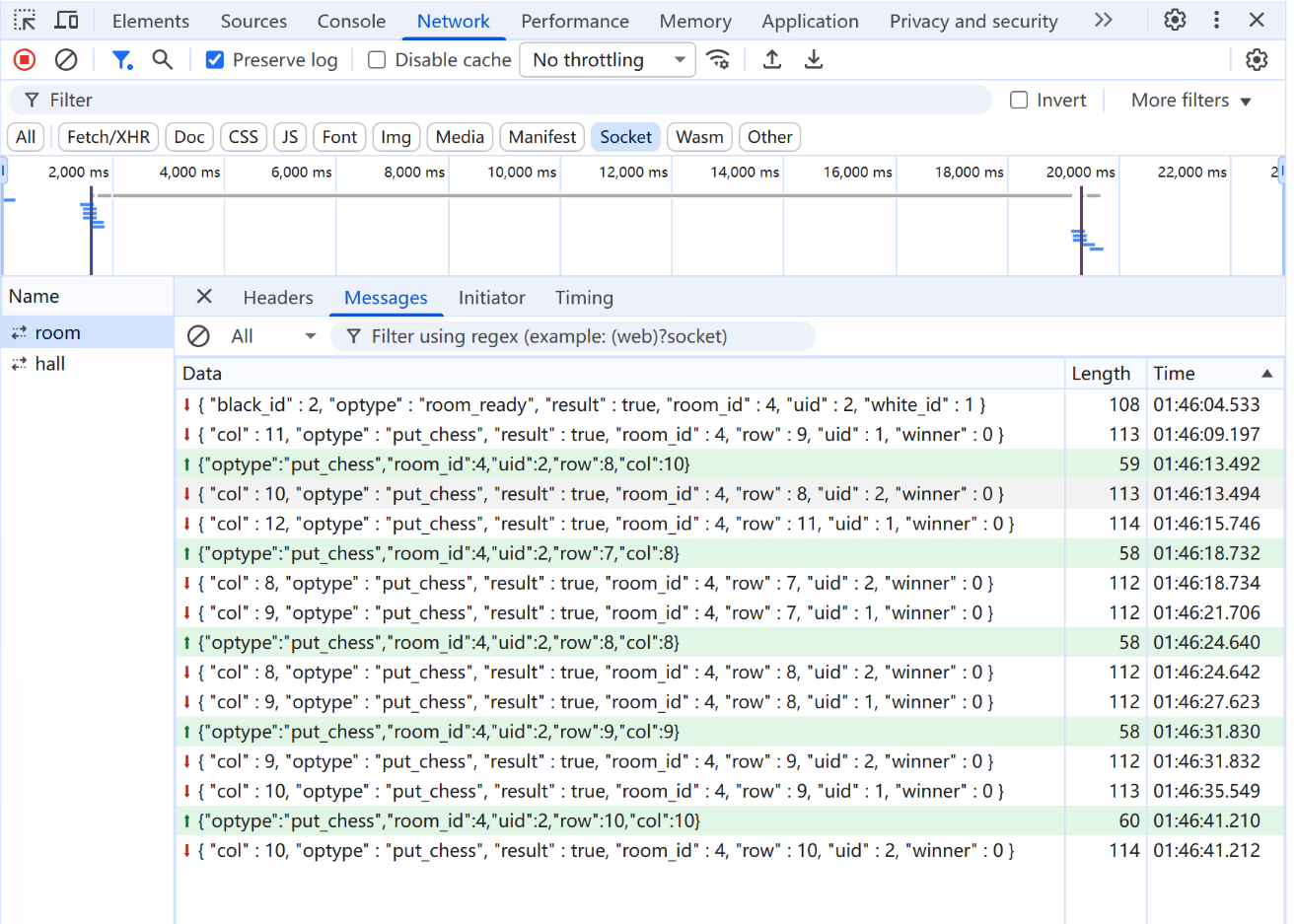Open network panel settings gear
This screenshot has width=1297, height=924.
click(x=1257, y=60)
